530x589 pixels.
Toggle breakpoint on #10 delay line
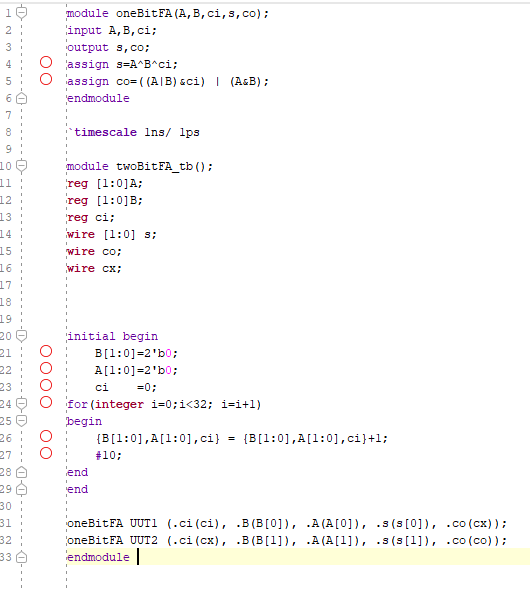pos(46,453)
